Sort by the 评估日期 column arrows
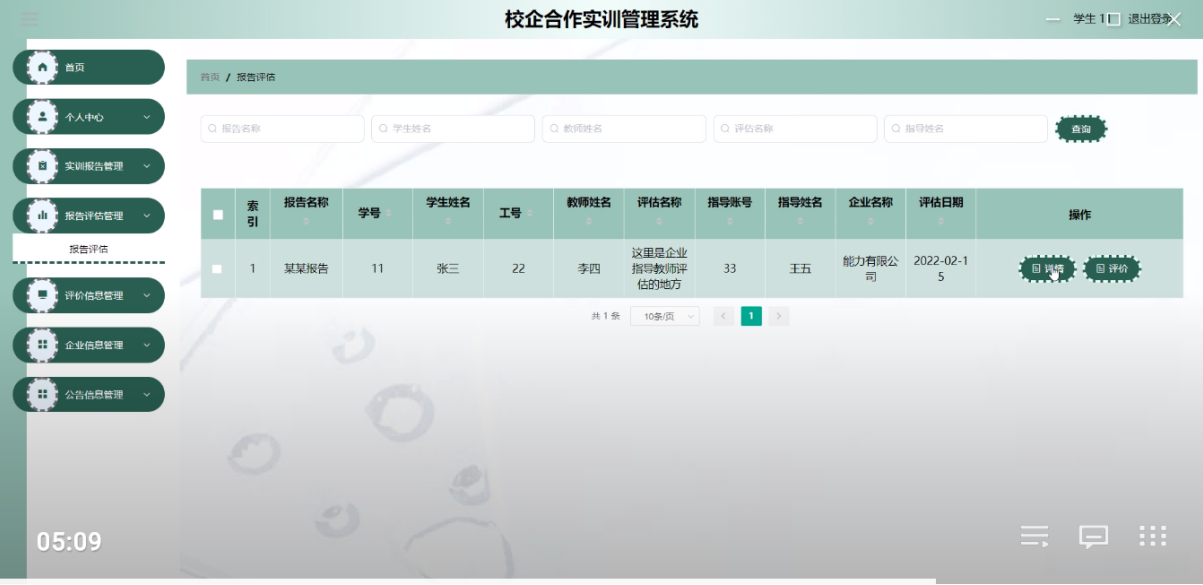This screenshot has height=585, width=1203. pos(941,222)
